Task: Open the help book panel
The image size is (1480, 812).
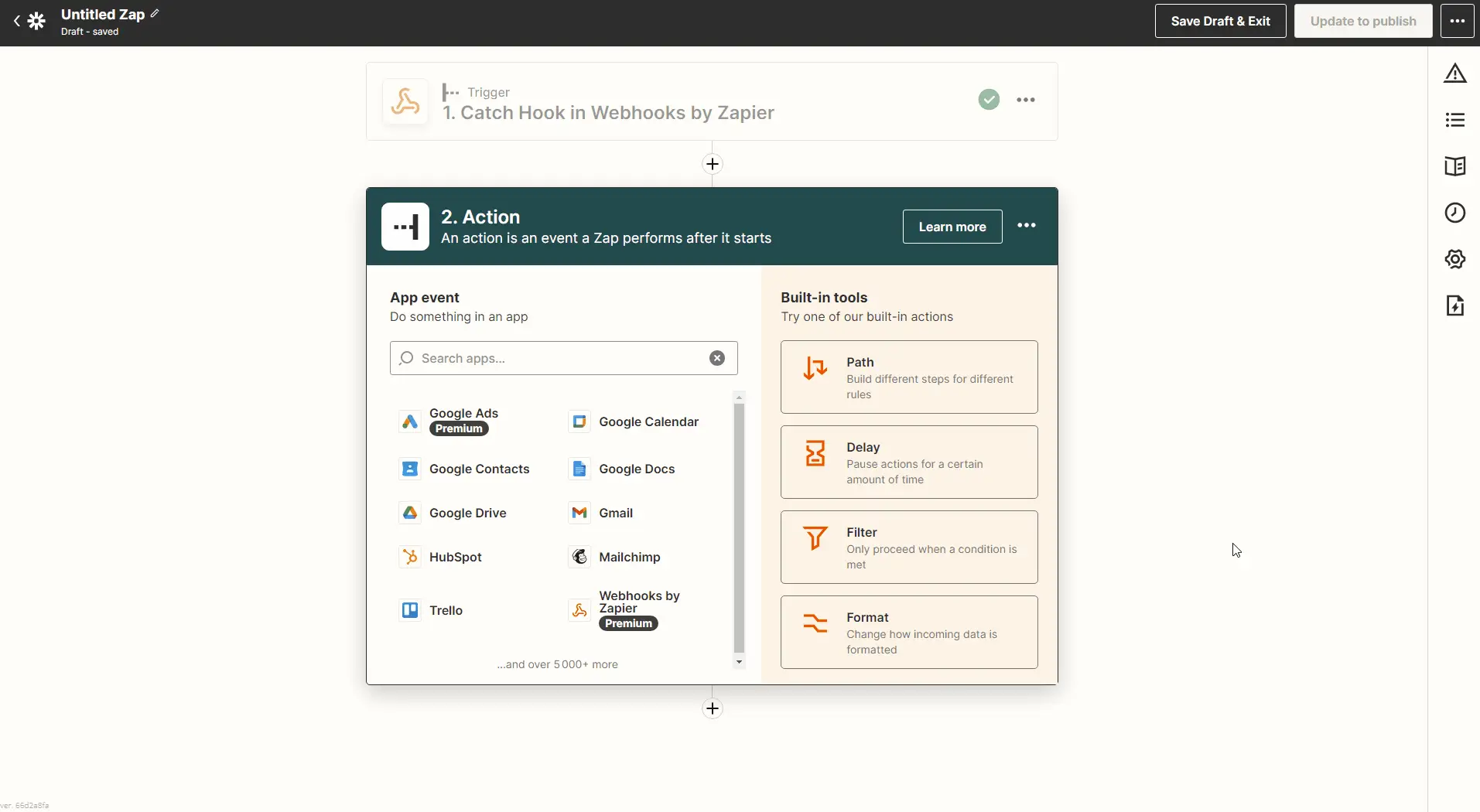Action: click(1455, 166)
